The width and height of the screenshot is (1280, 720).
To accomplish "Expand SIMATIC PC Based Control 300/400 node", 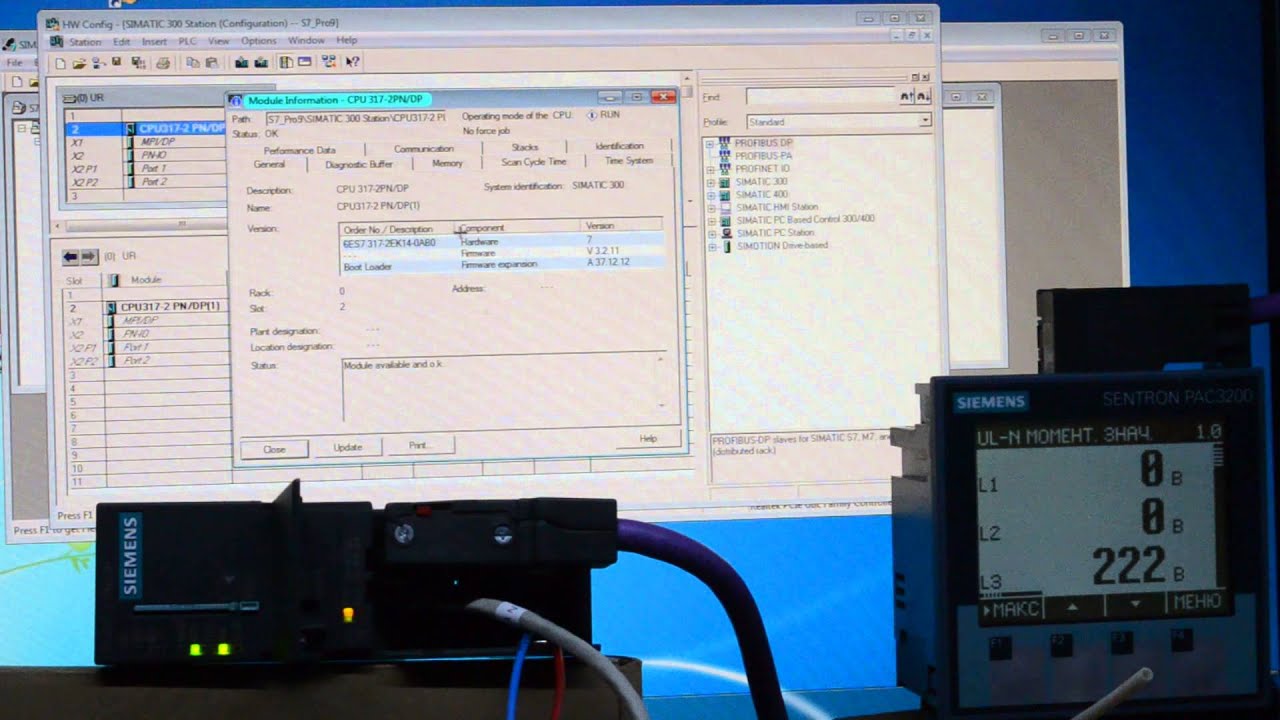I will 711,220.
